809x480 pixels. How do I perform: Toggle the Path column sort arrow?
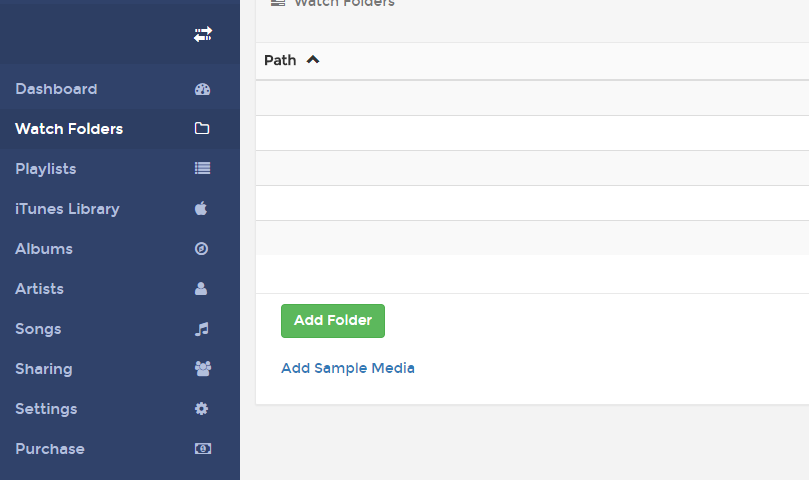[313, 60]
